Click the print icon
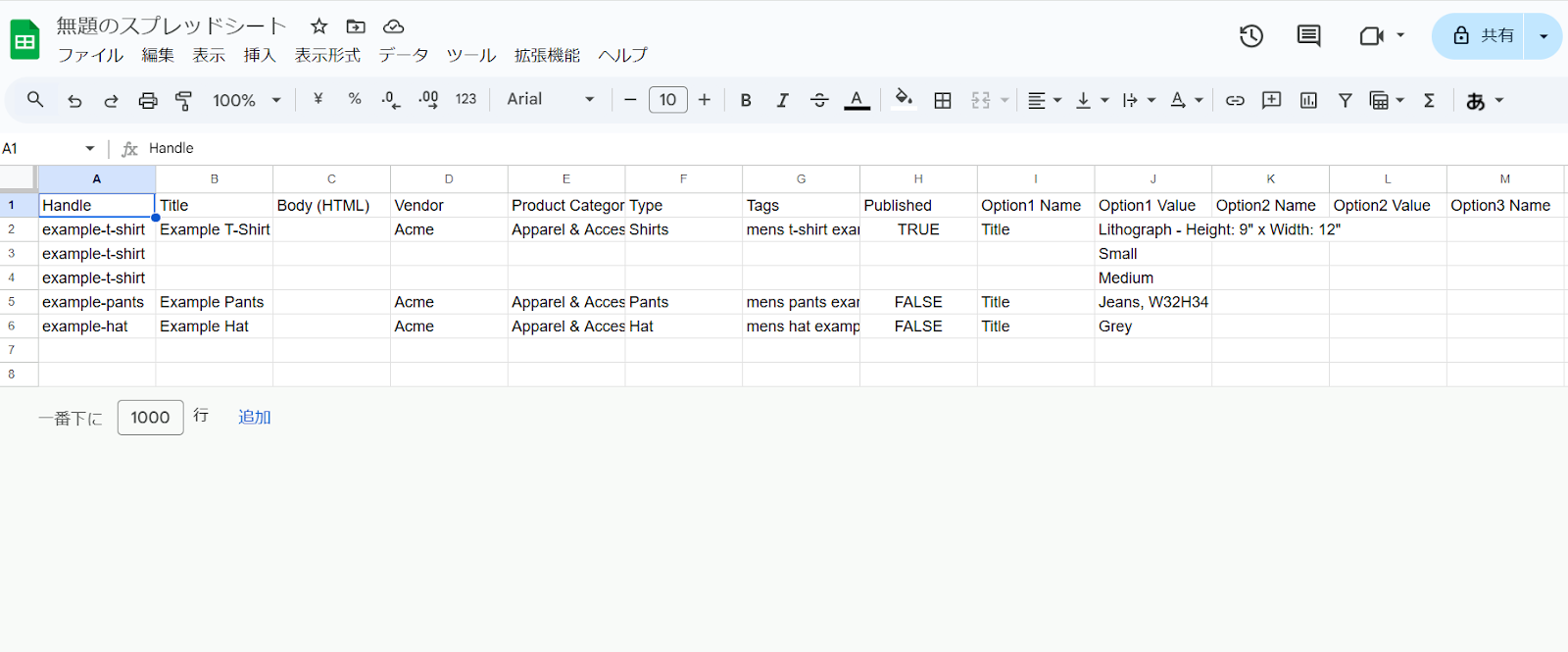The image size is (1568, 652). click(x=147, y=100)
